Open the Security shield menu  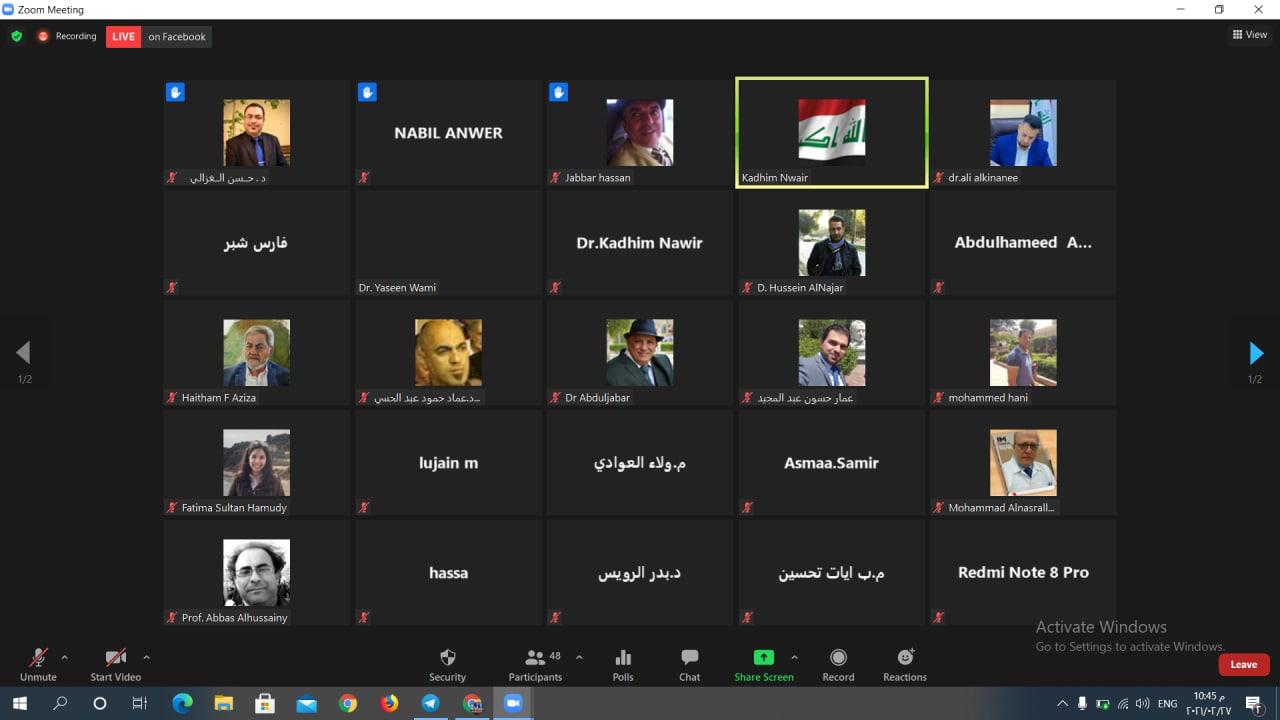click(448, 664)
